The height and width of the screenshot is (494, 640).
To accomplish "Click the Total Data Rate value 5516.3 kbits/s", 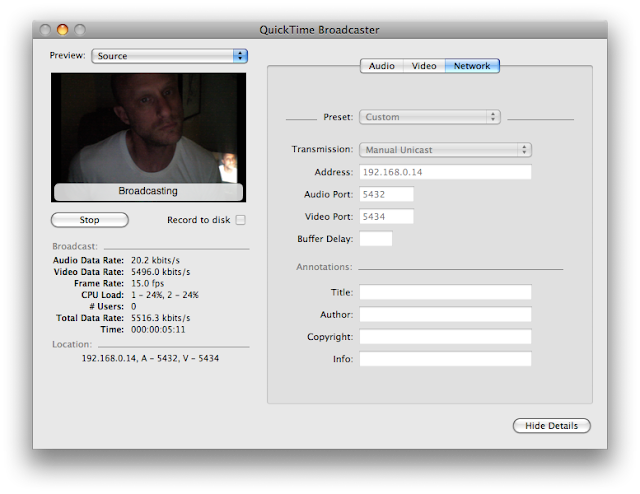I will (160, 318).
